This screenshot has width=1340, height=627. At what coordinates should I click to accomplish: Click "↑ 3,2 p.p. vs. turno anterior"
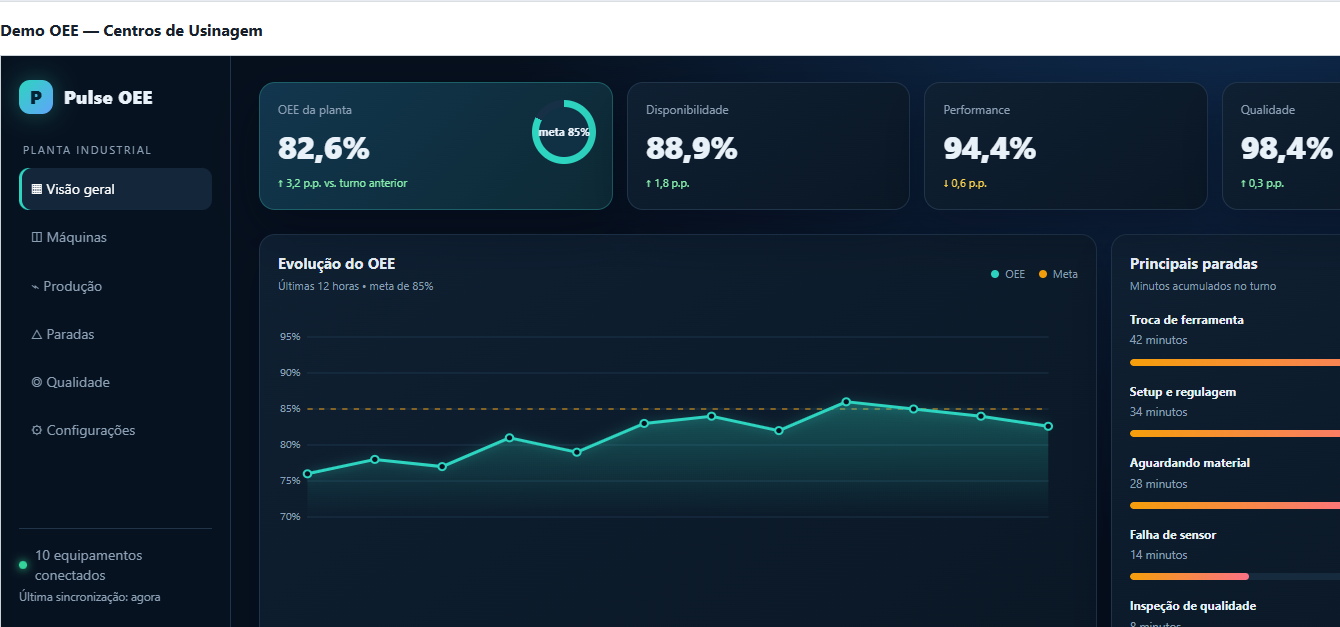pos(342,183)
